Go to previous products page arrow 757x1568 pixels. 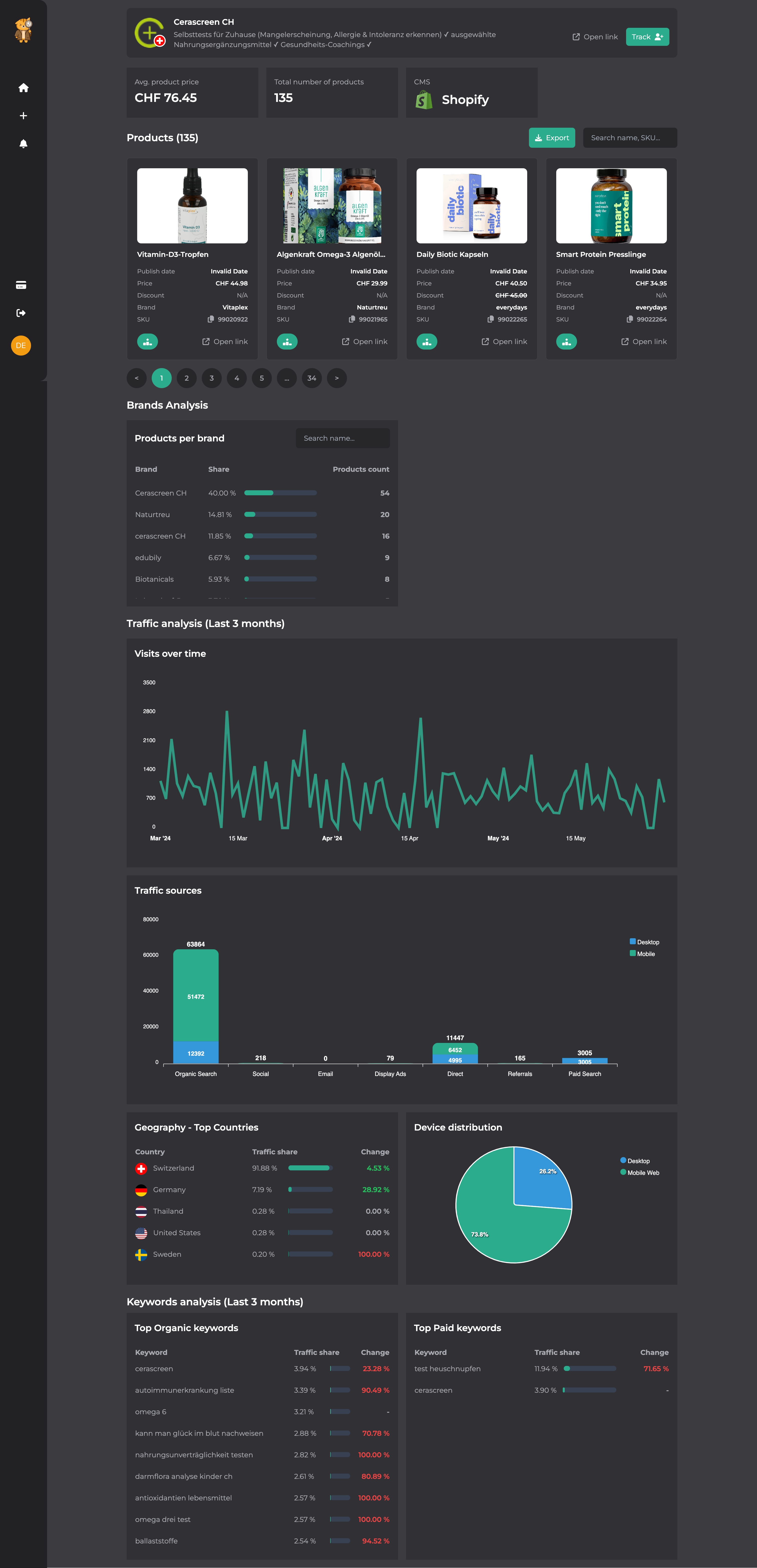pyautogui.click(x=136, y=378)
